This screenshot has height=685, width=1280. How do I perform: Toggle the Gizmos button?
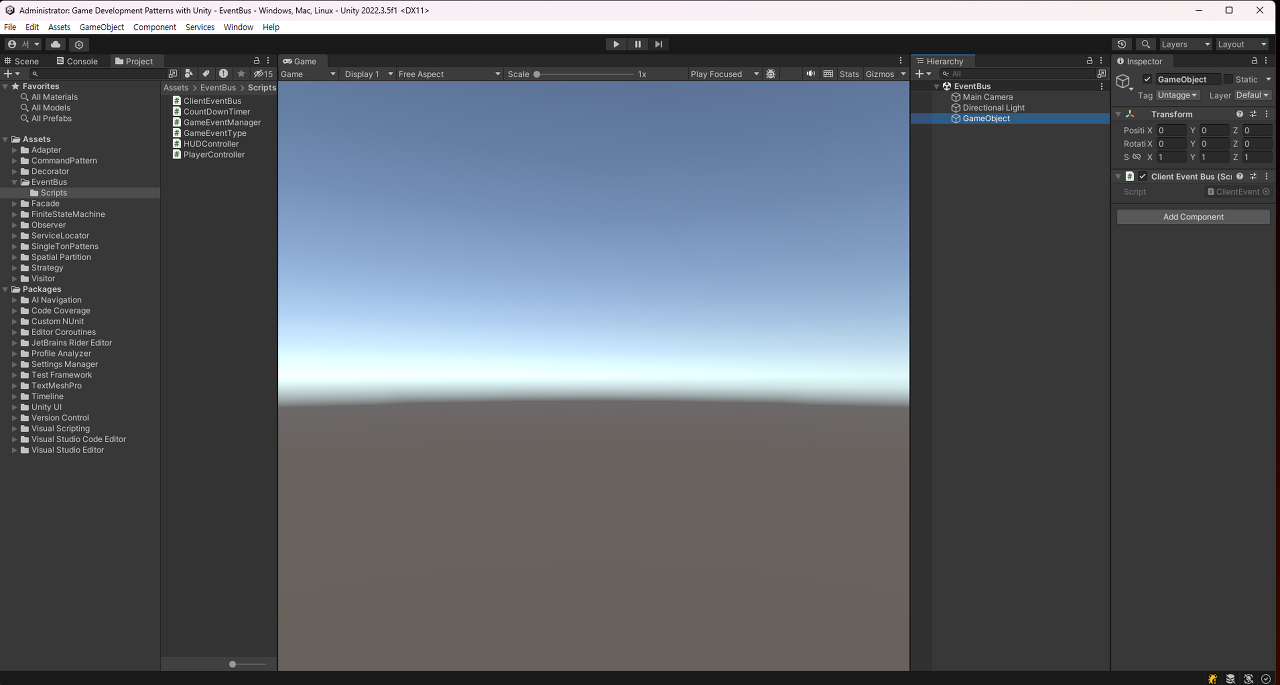coord(880,74)
